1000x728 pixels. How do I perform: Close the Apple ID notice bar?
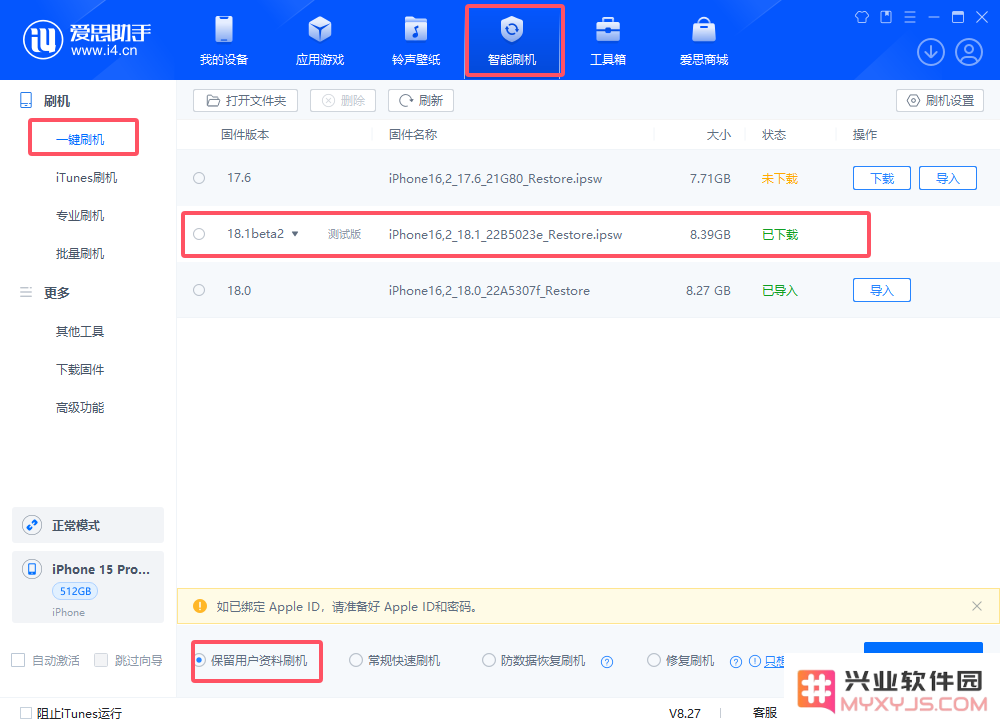tap(976, 606)
